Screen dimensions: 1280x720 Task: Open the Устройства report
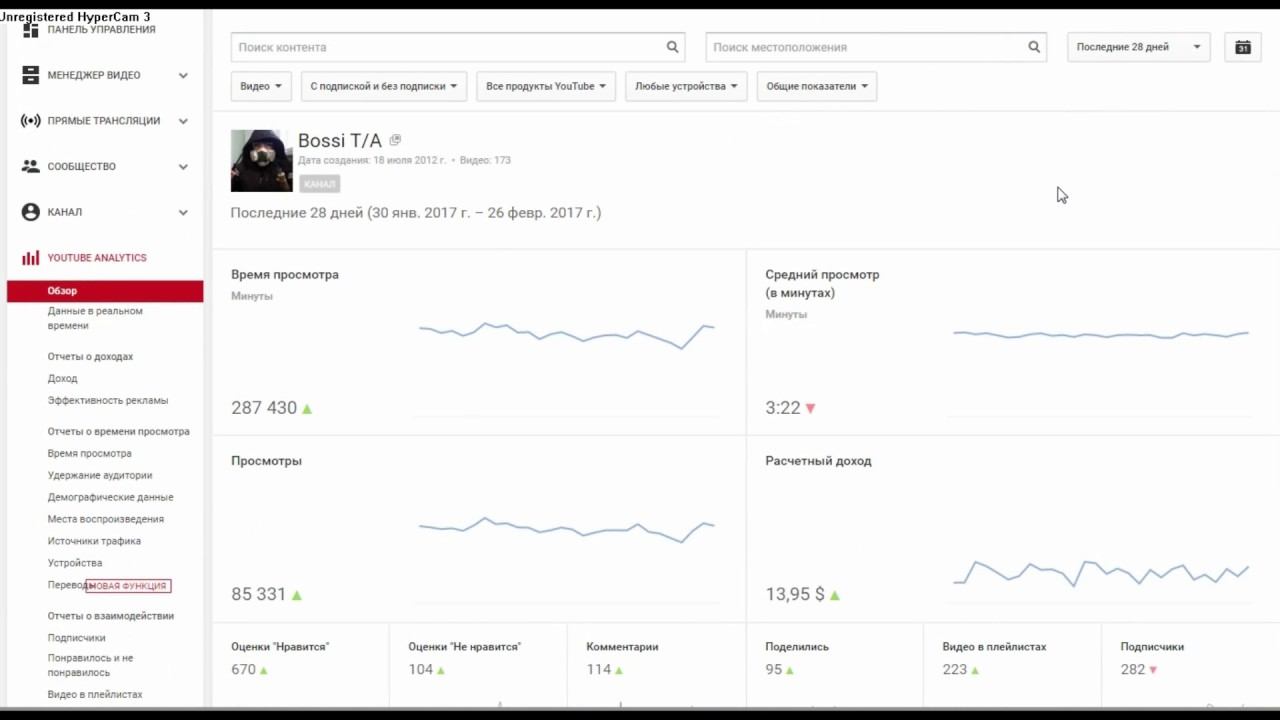pyautogui.click(x=75, y=564)
